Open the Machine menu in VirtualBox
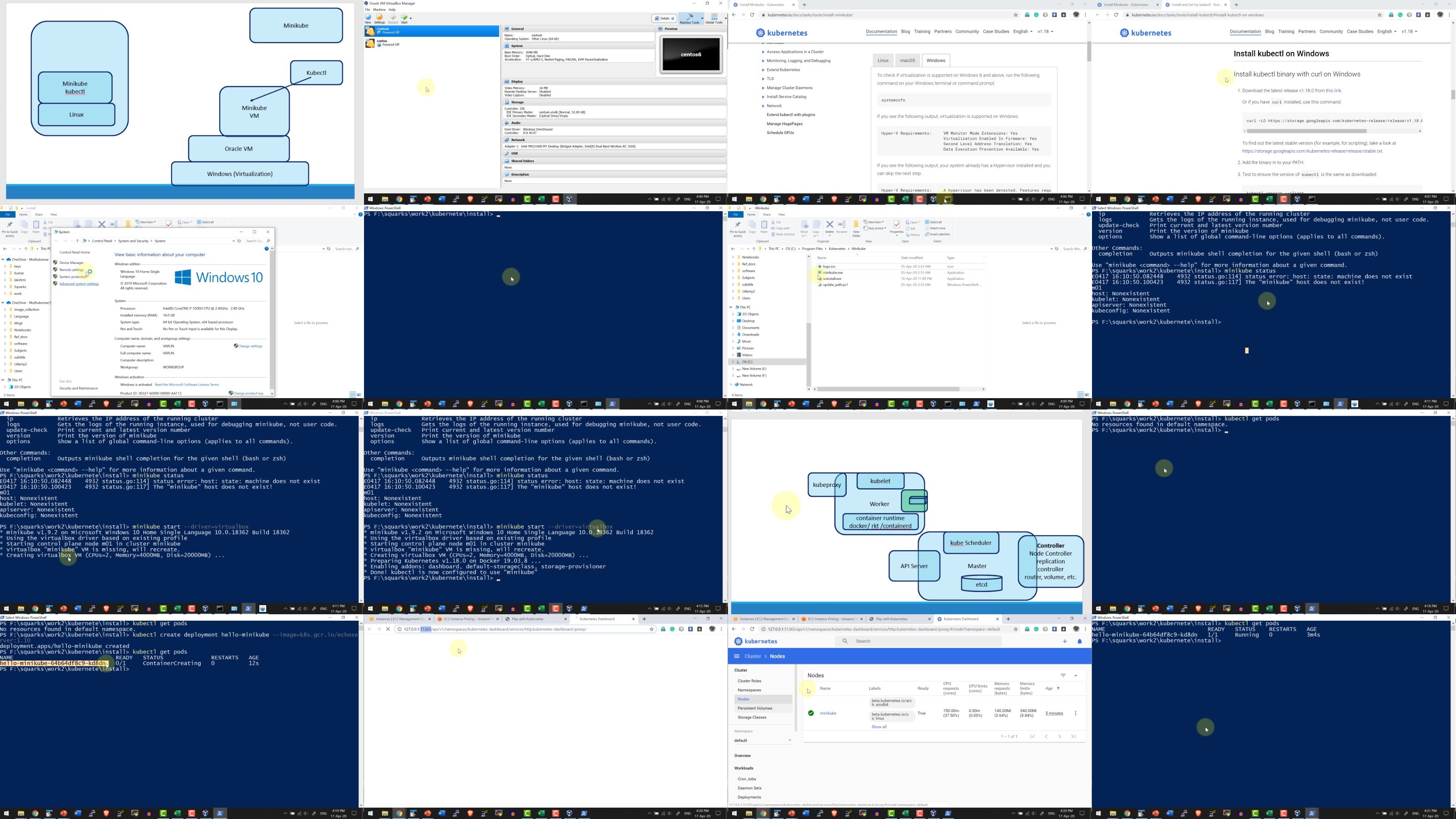1456x819 pixels. point(379,10)
